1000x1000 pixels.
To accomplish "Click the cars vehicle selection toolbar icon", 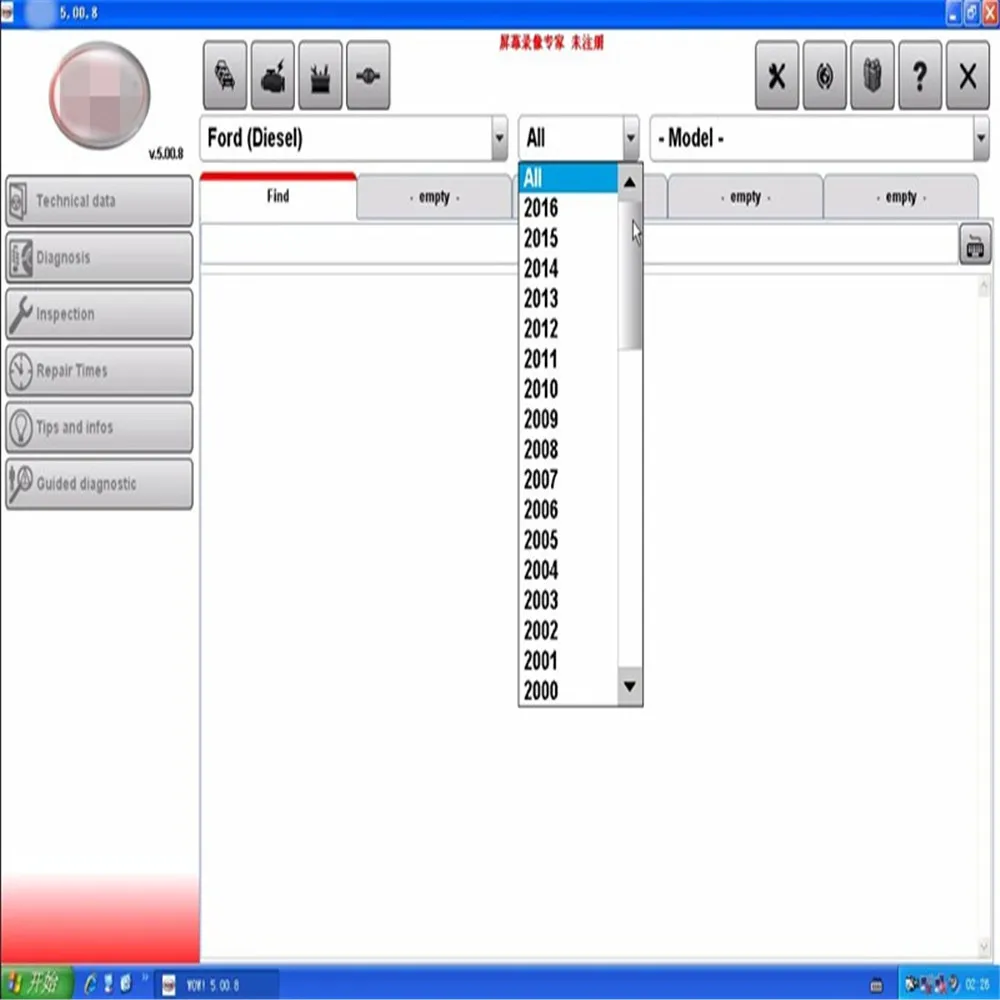I will point(224,75).
